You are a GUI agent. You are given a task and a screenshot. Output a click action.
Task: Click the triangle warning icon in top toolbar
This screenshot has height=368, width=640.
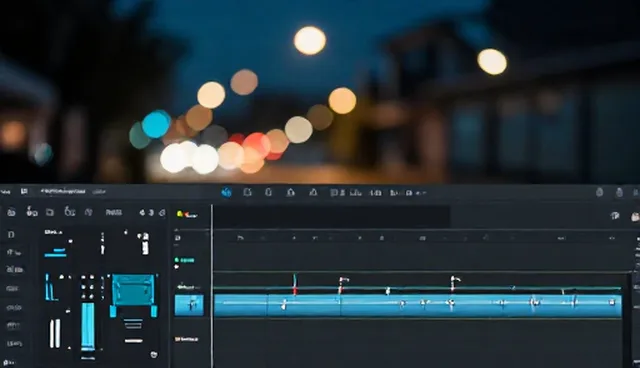[313, 192]
